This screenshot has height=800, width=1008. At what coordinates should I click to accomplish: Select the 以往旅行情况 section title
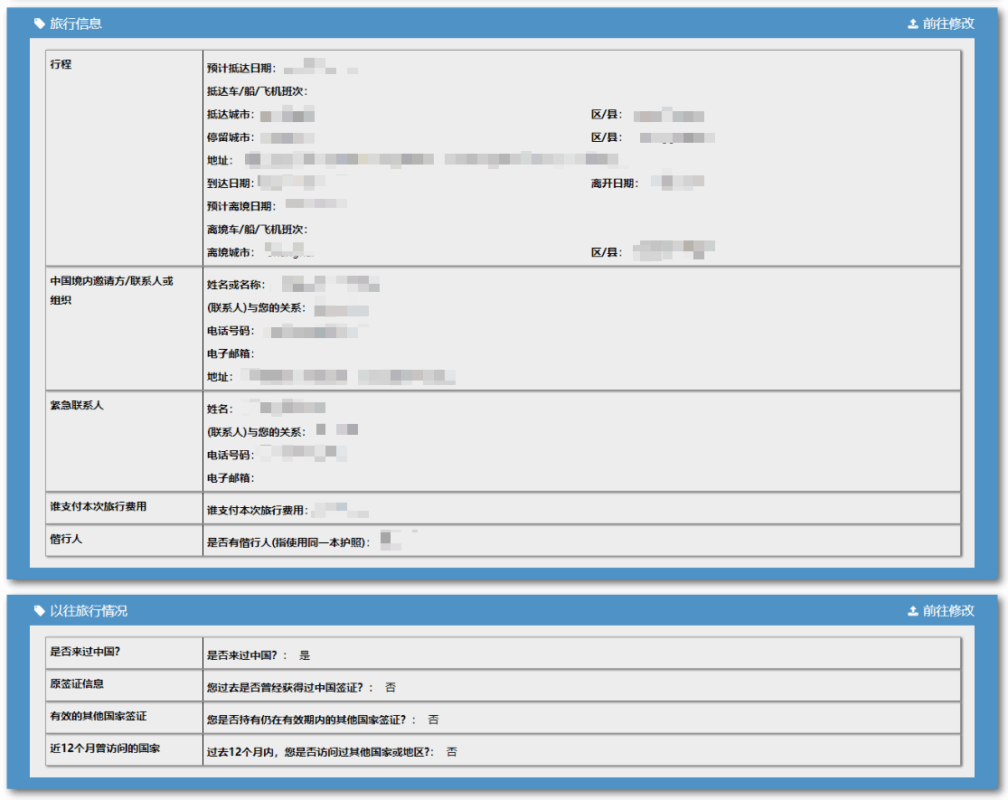(89, 611)
